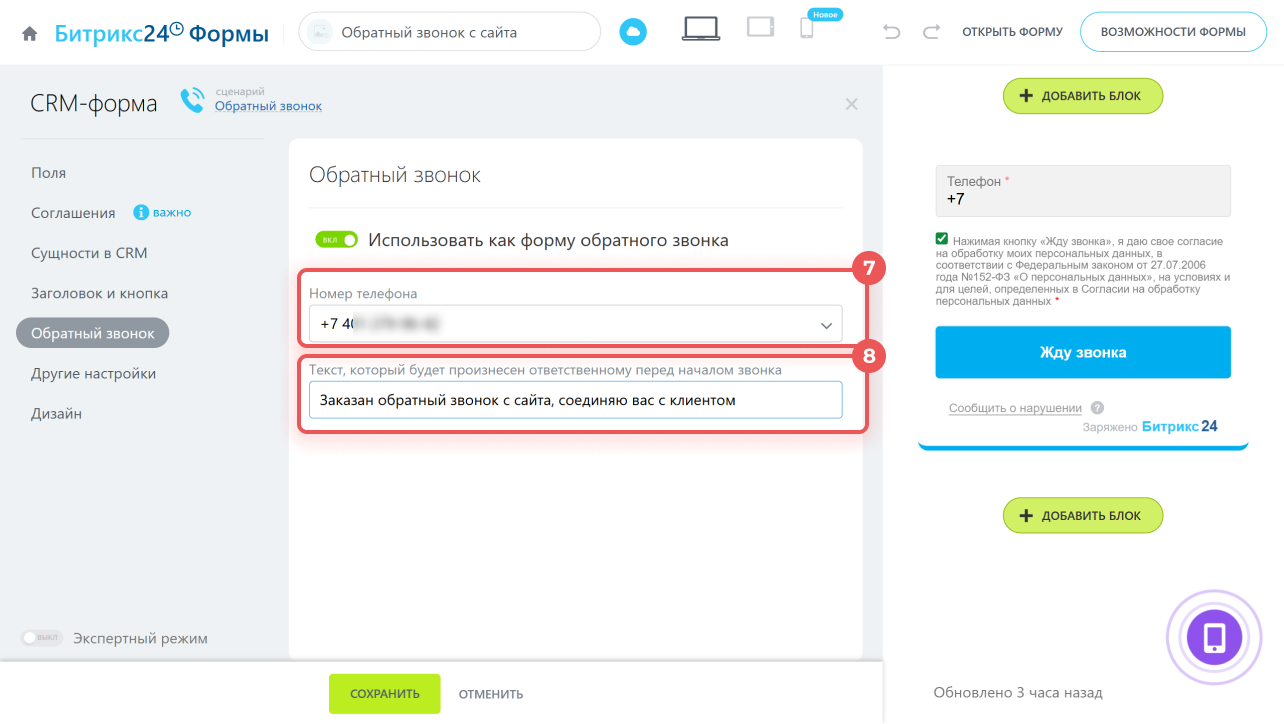
Task: Click the callback announcement text field
Action: [x=575, y=400]
